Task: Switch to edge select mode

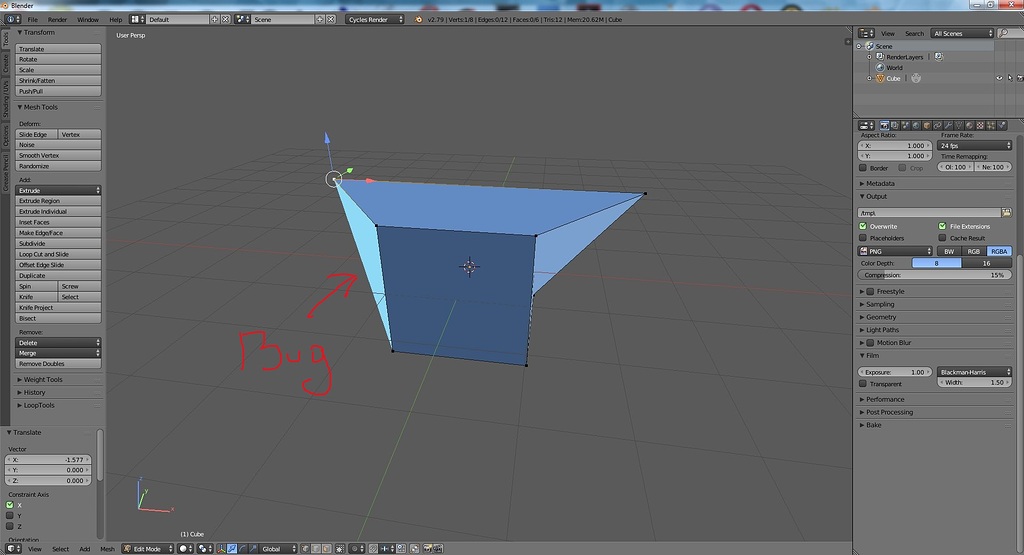Action: 316,549
